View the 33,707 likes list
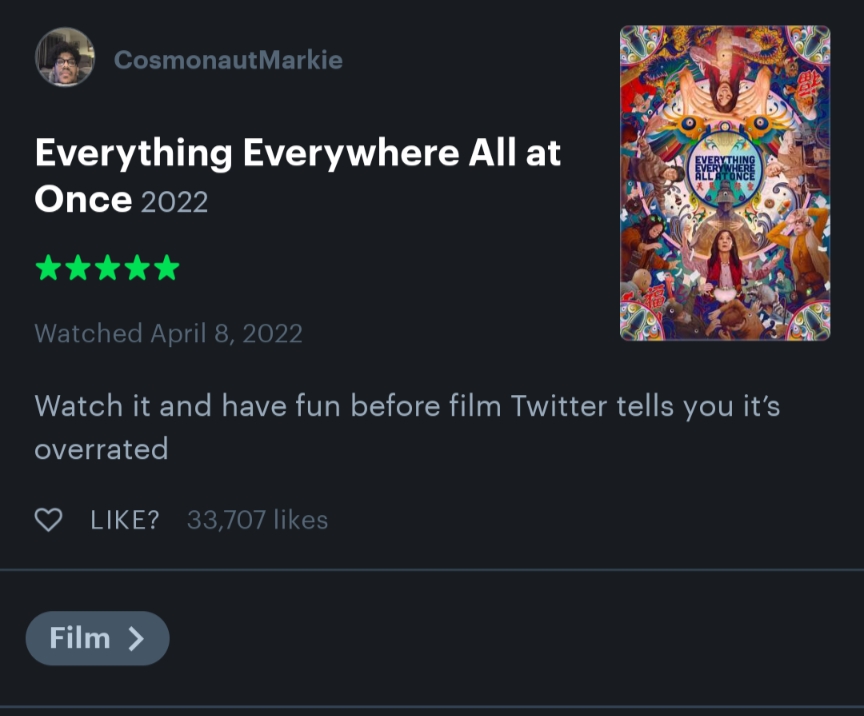This screenshot has width=864, height=716. 257,521
